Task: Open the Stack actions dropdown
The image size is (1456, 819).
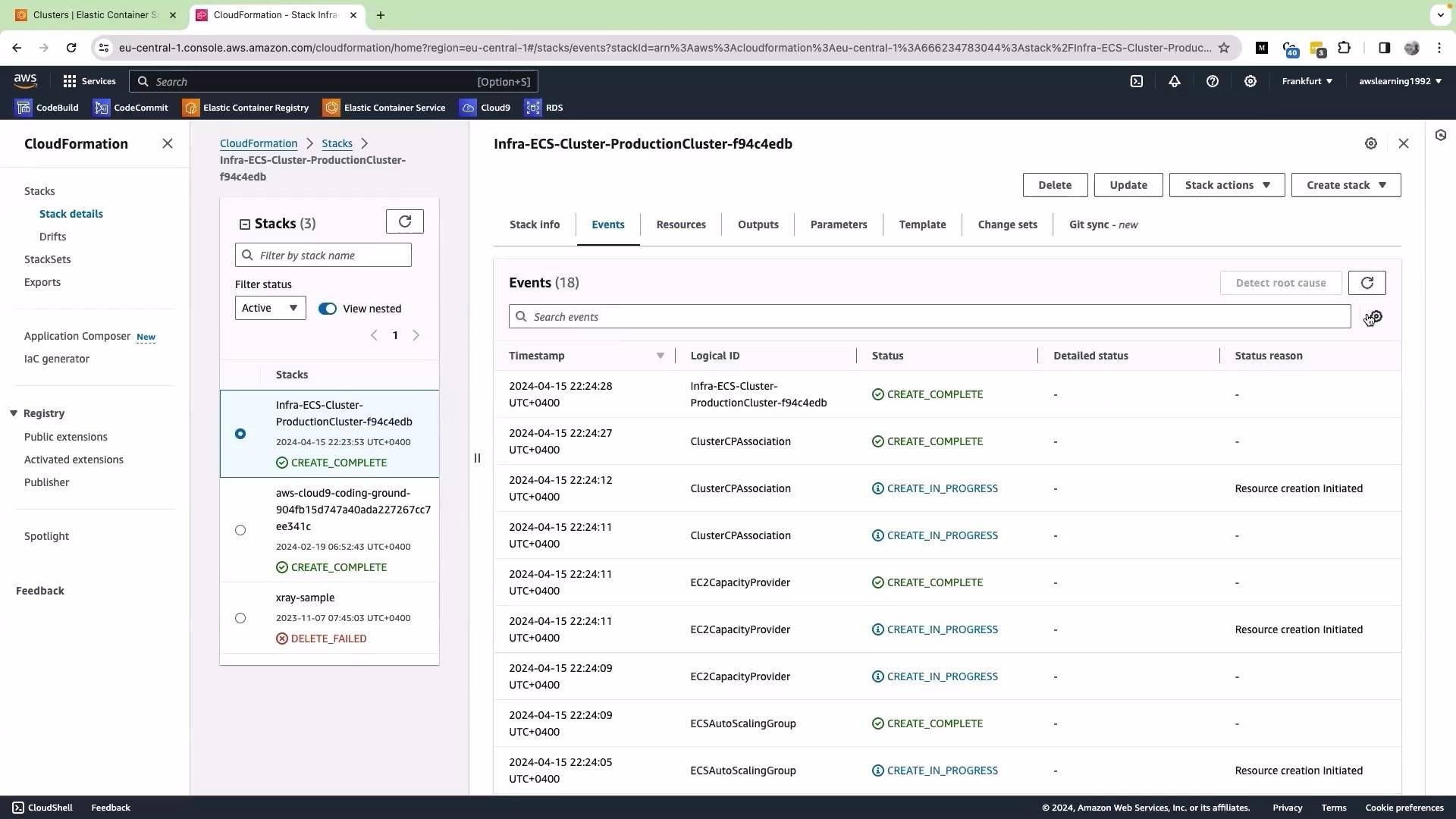Action: point(1227,185)
